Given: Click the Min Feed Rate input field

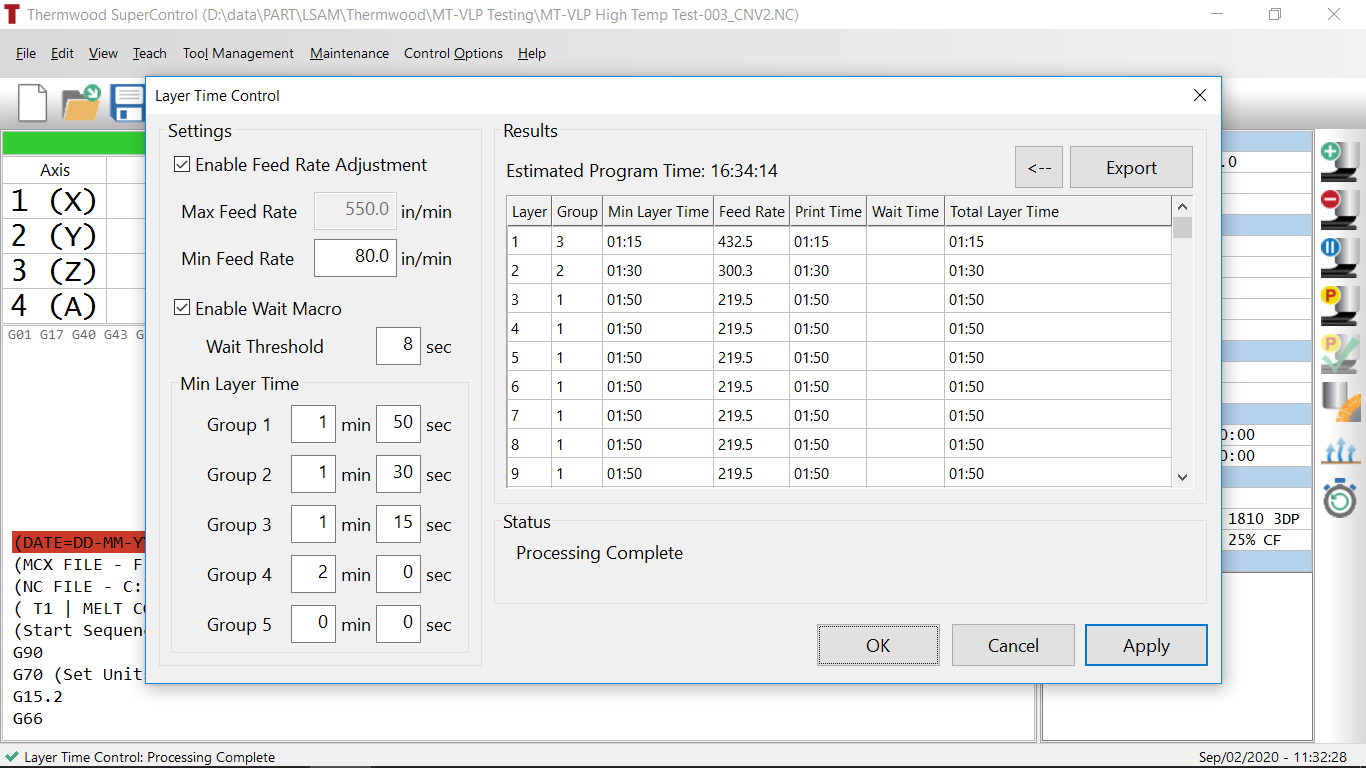Looking at the screenshot, I should click(355, 258).
